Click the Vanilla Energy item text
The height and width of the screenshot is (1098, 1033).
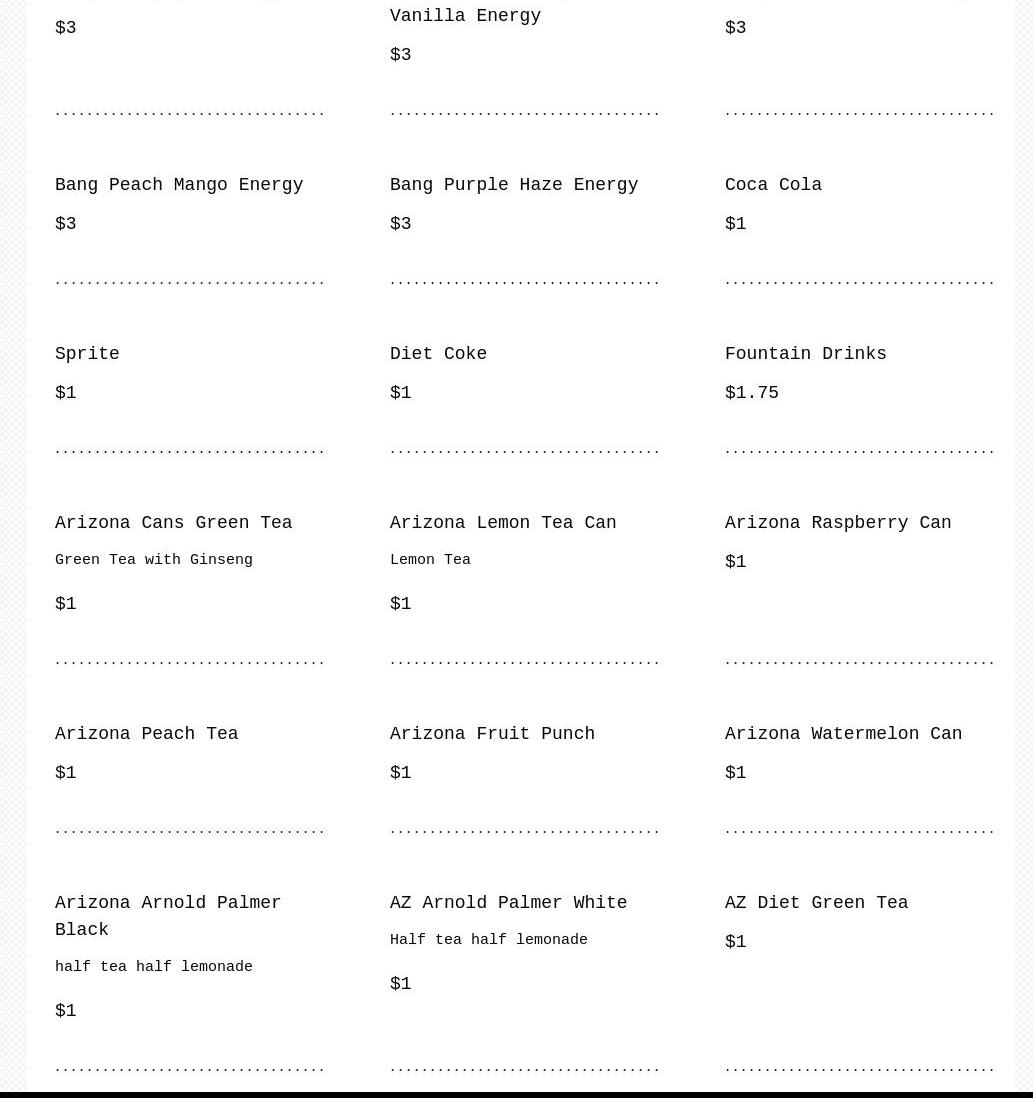point(465,16)
